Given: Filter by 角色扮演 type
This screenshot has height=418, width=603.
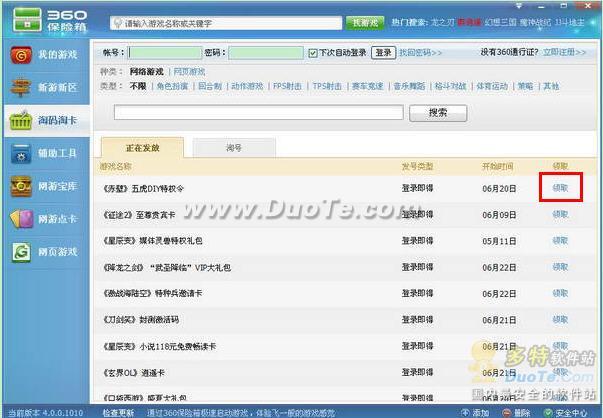Looking at the screenshot, I should (x=172, y=86).
